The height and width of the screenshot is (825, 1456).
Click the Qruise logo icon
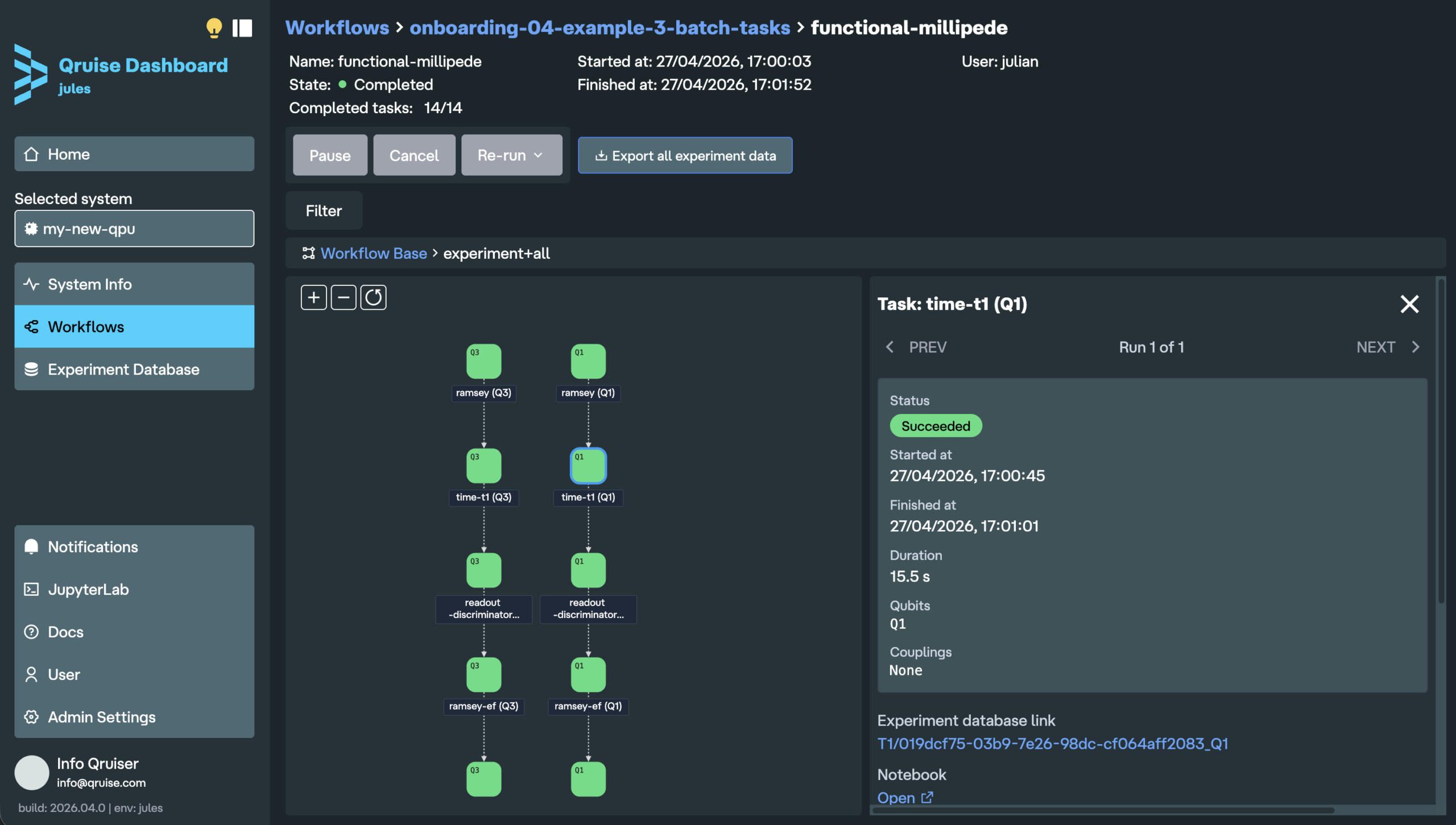[31, 74]
